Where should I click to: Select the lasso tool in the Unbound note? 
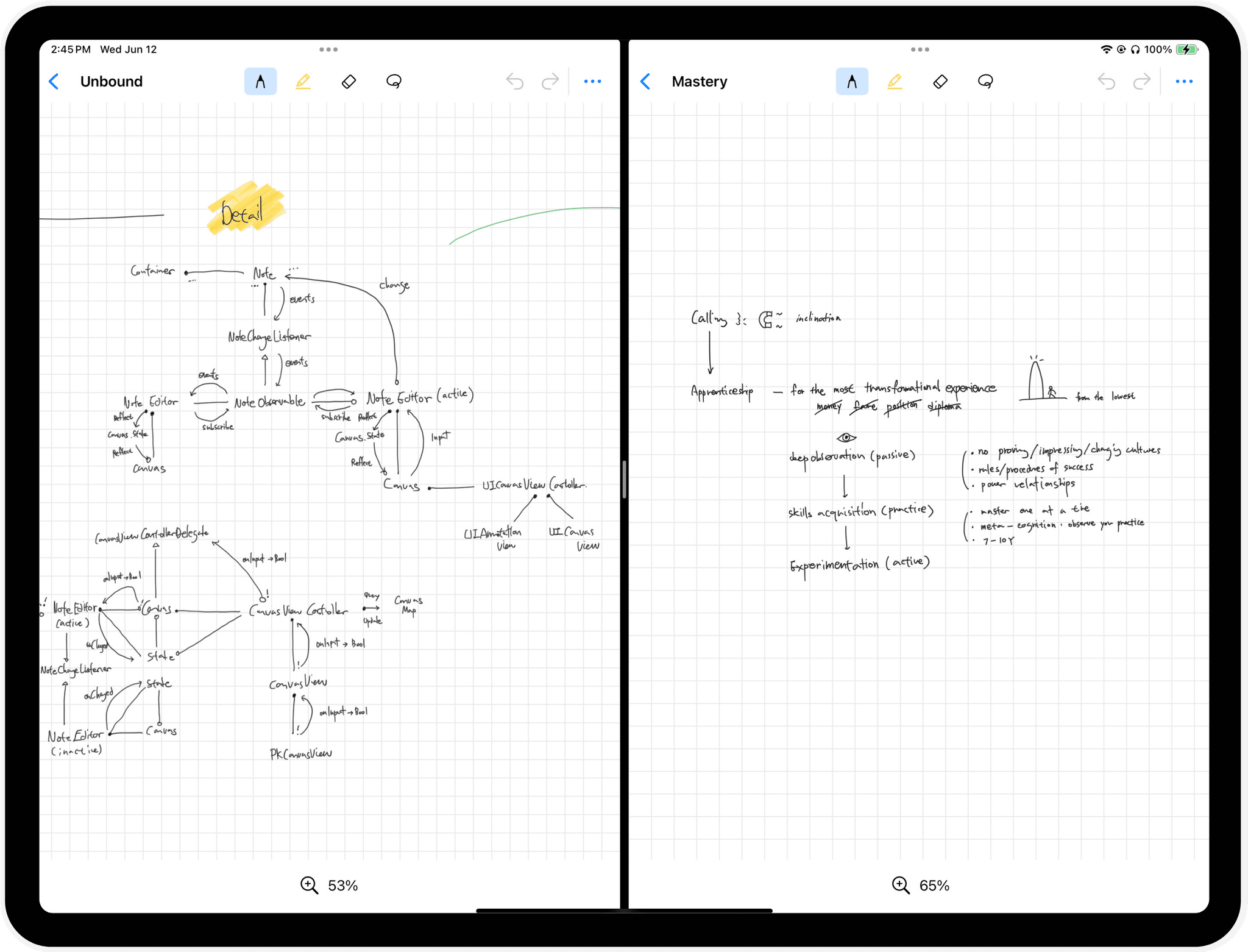(x=394, y=82)
